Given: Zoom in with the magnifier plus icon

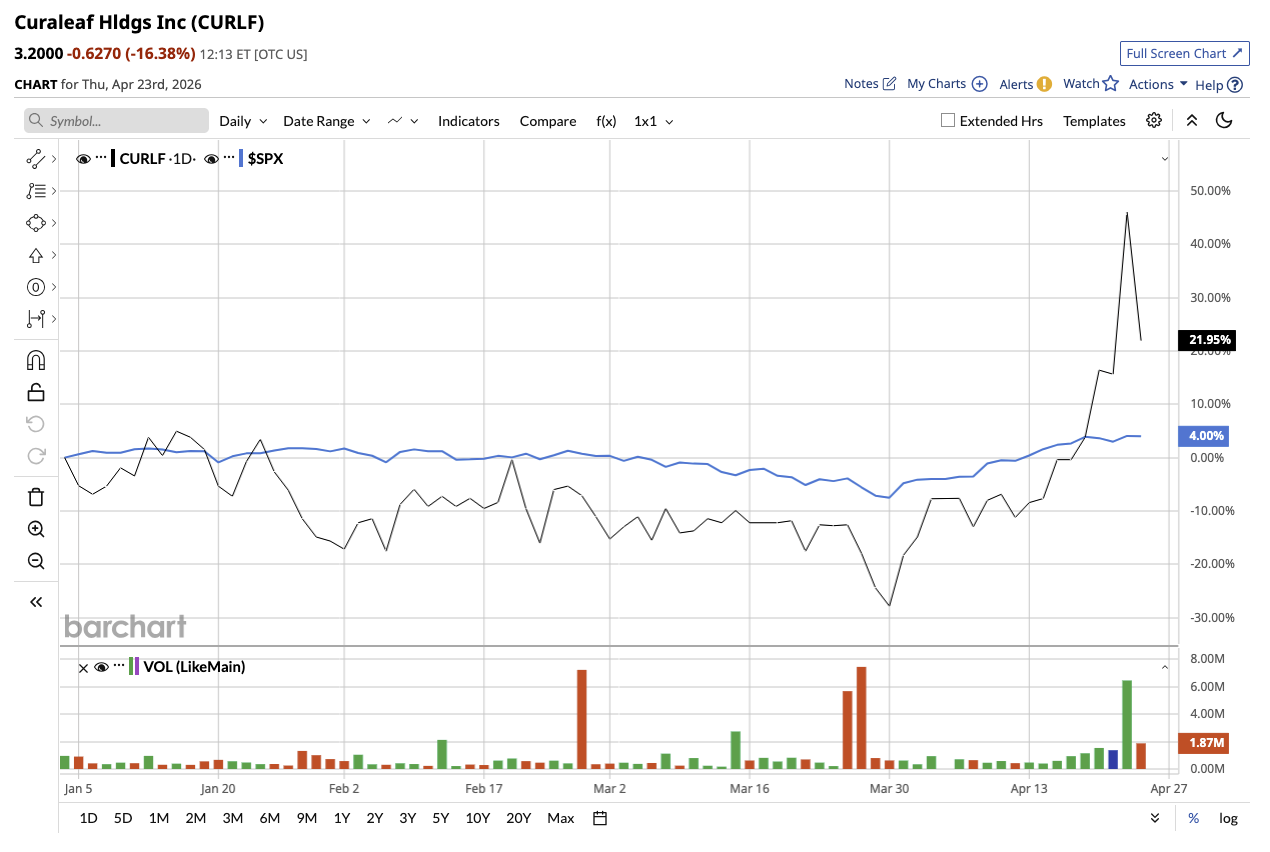Looking at the screenshot, I should tap(36, 529).
